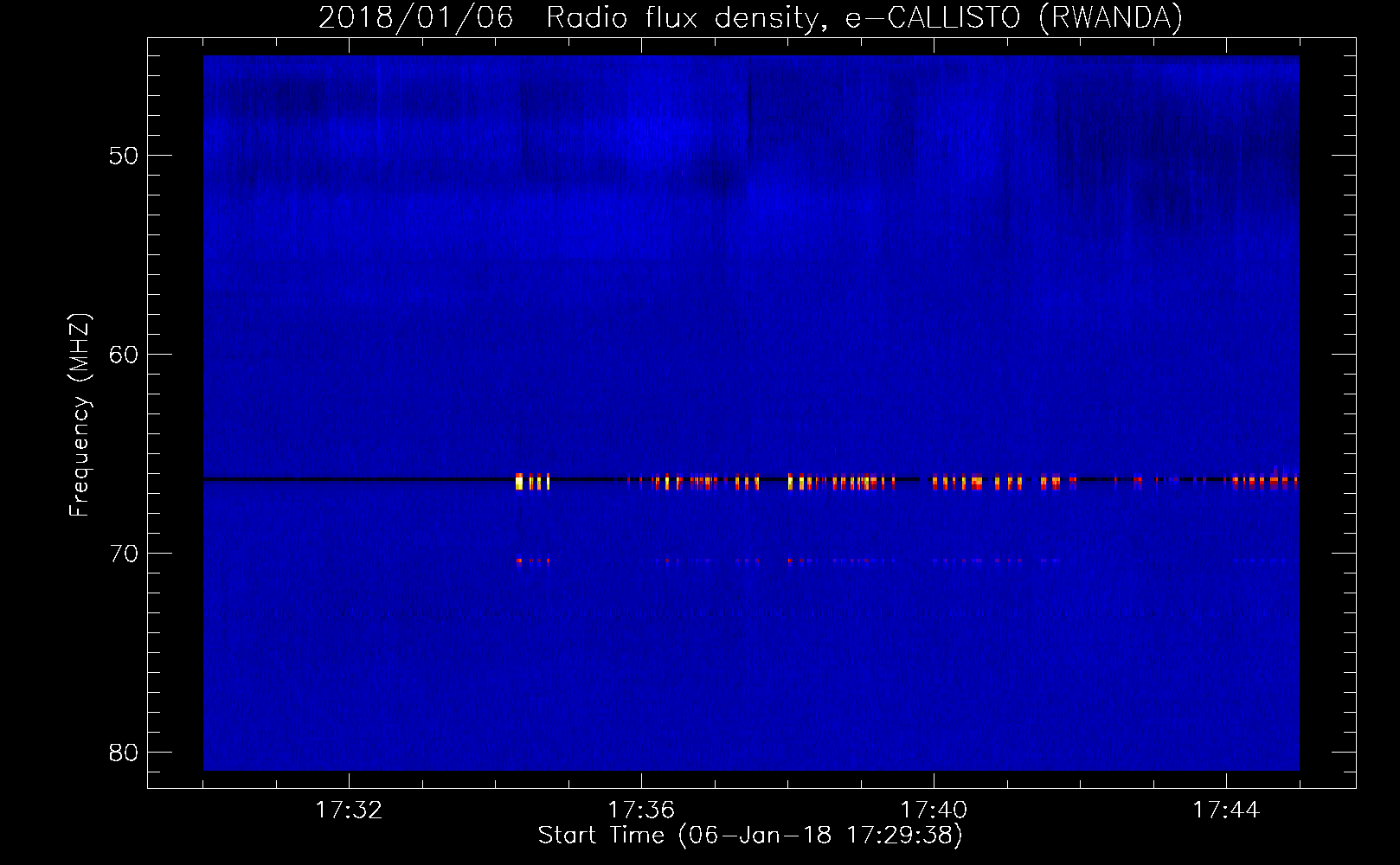Click the plot title 'Radio flux density, e-CALLISTO (RWANDA)'
This screenshot has height=865, width=1400.
(864, 17)
